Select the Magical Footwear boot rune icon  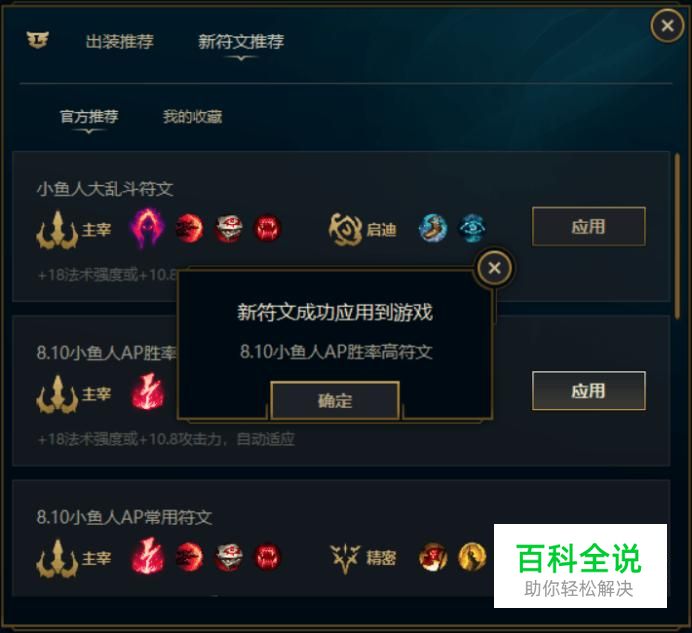point(432,228)
